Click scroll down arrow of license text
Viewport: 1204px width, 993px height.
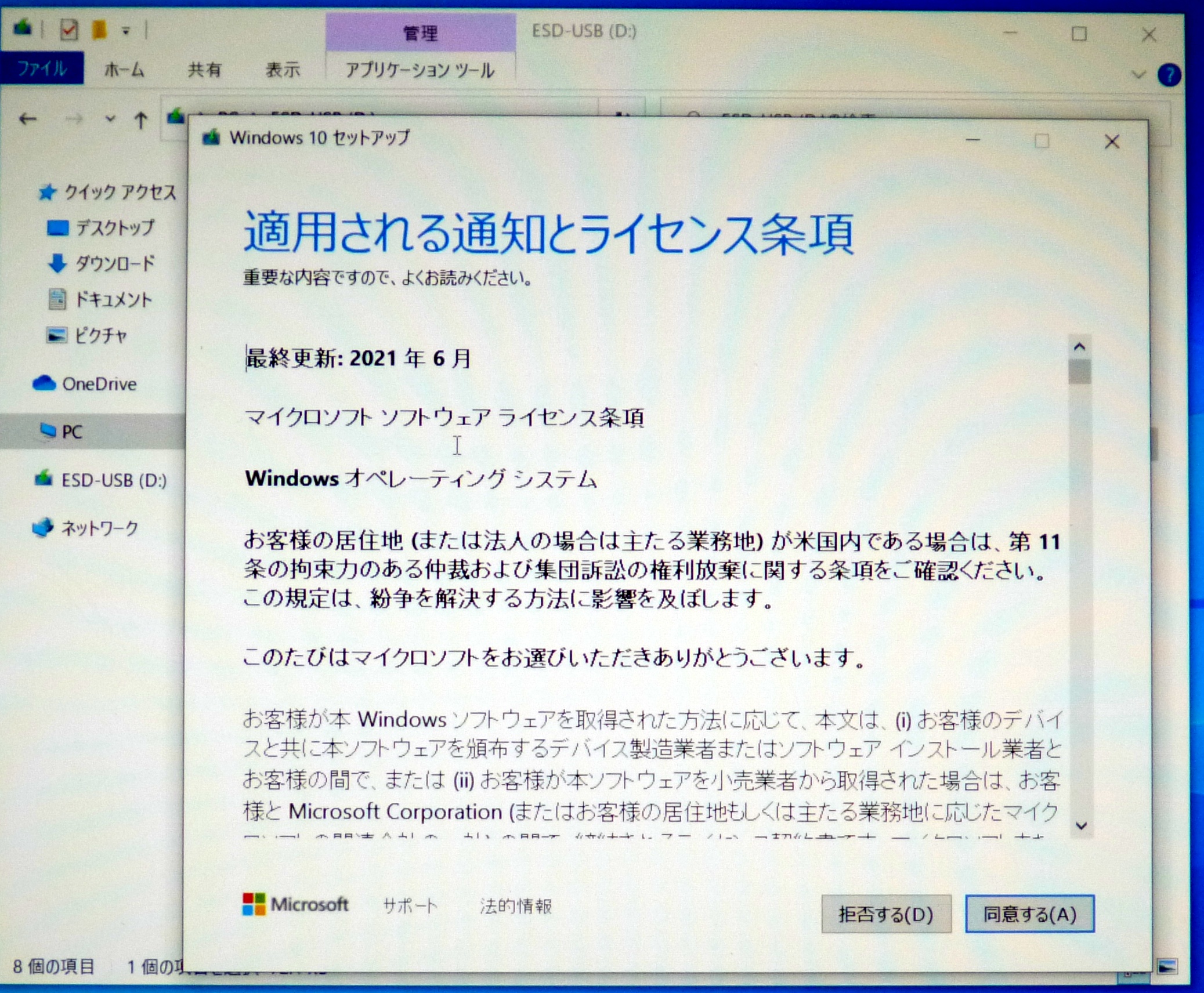coord(1081,825)
